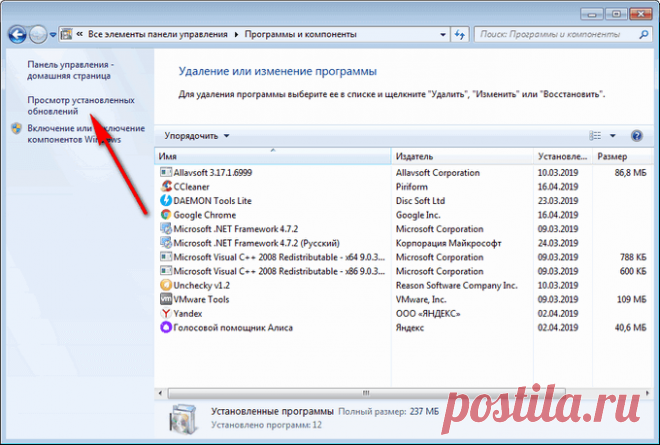This screenshot has width=660, height=445.
Task: Click publisher 'Piriform' cell
Action: (412, 187)
